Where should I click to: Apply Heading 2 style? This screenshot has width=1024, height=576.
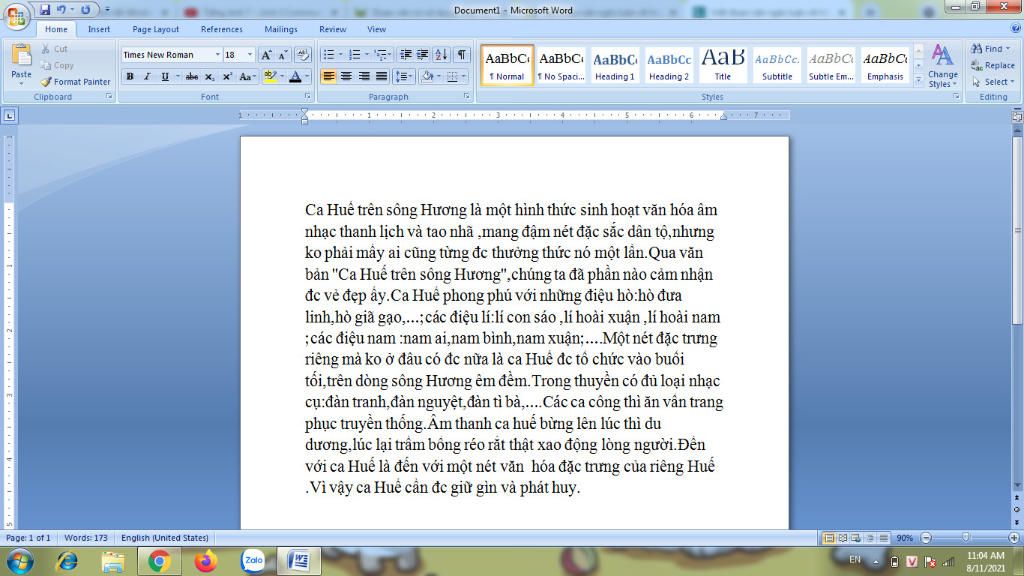point(669,65)
